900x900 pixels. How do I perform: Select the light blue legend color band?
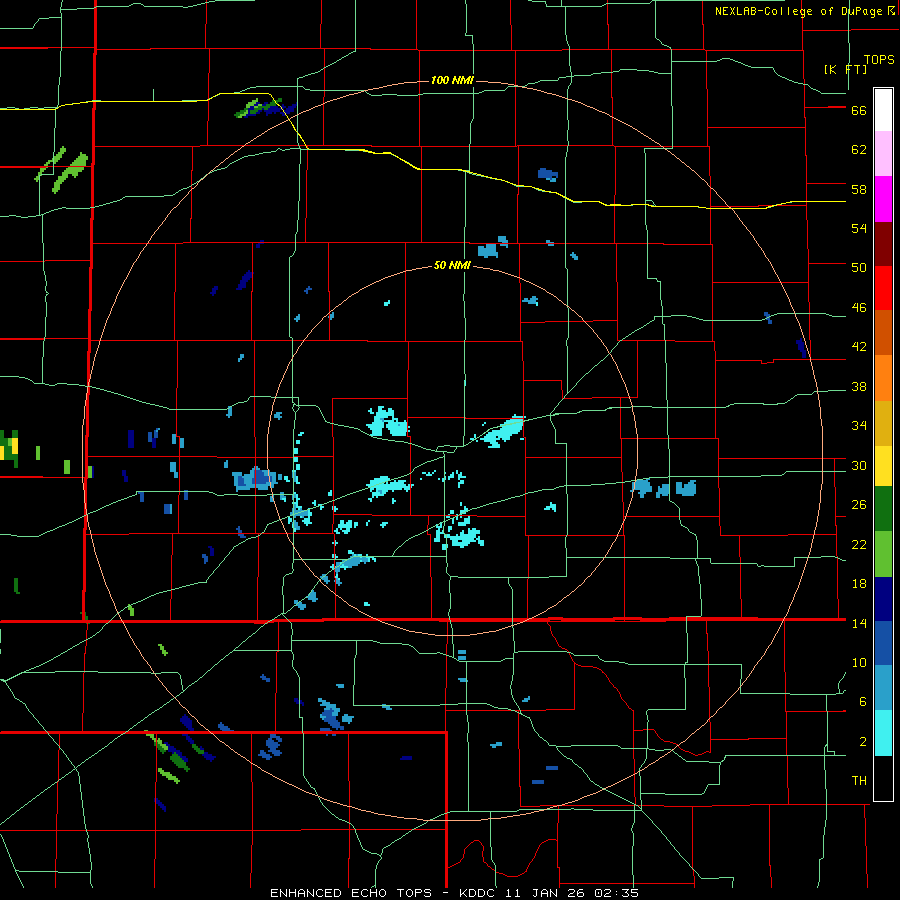click(x=883, y=688)
